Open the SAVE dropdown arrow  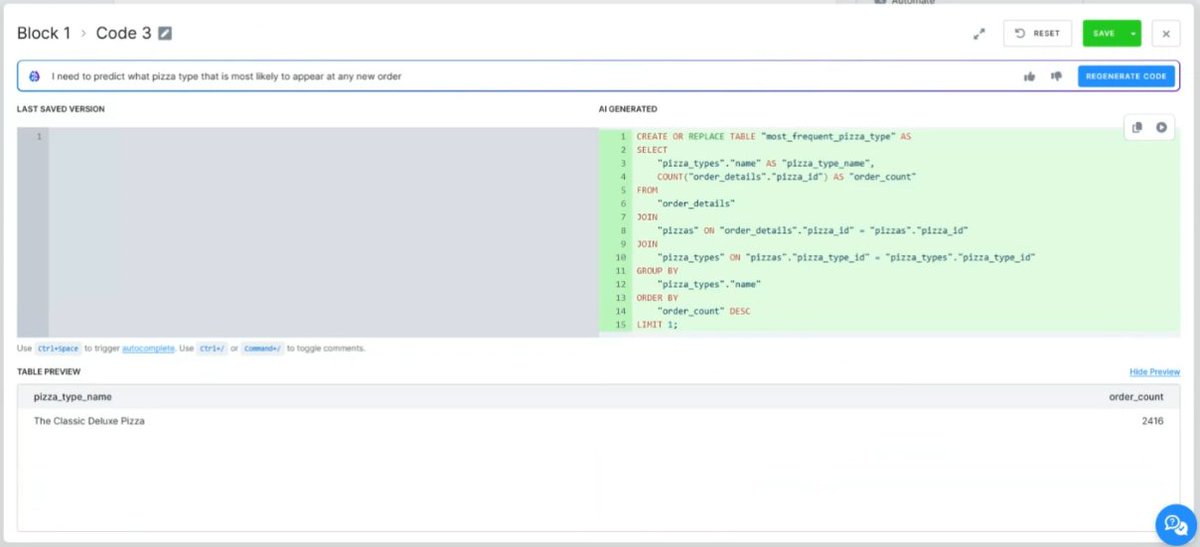coord(1133,33)
